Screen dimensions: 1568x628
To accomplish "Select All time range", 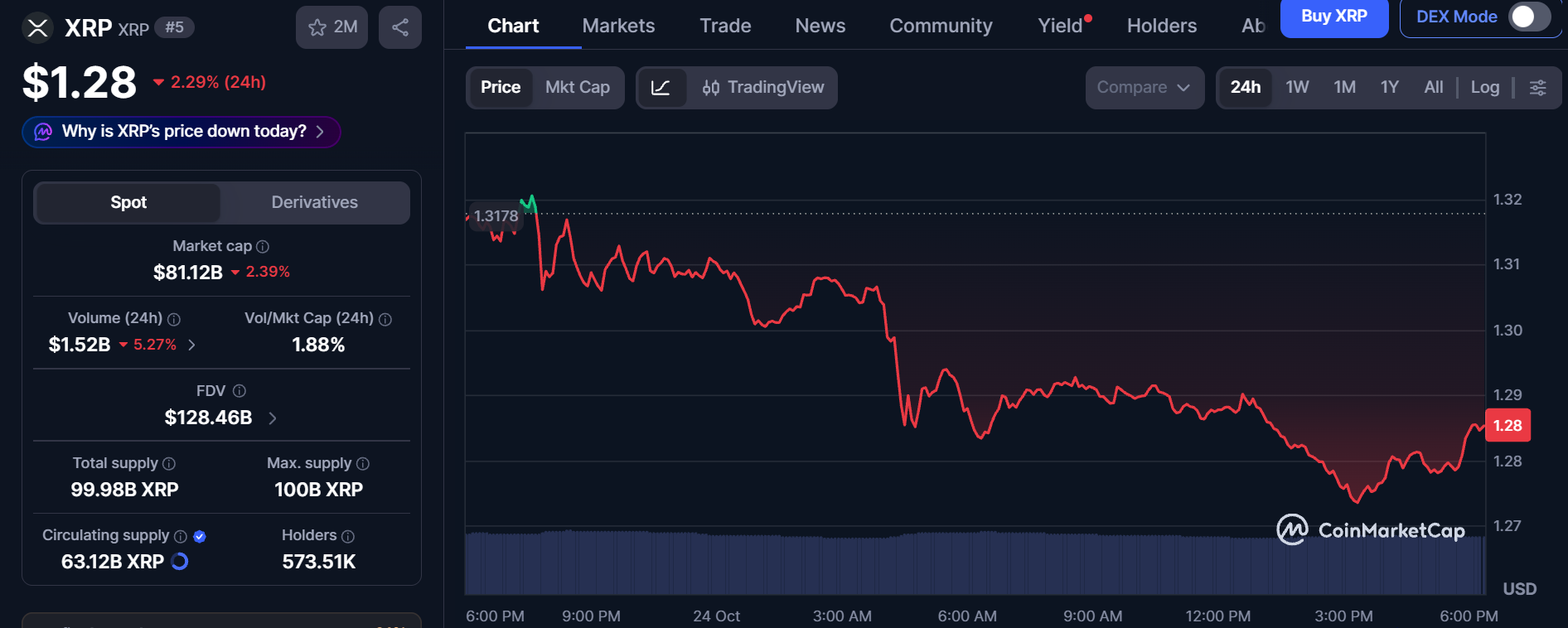I will pyautogui.click(x=1434, y=88).
